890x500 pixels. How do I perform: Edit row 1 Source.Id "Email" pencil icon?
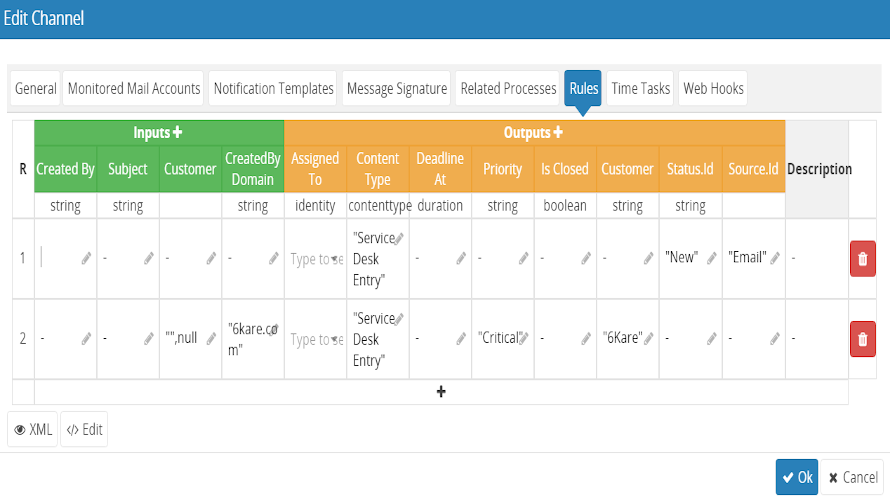pyautogui.click(x=775, y=258)
